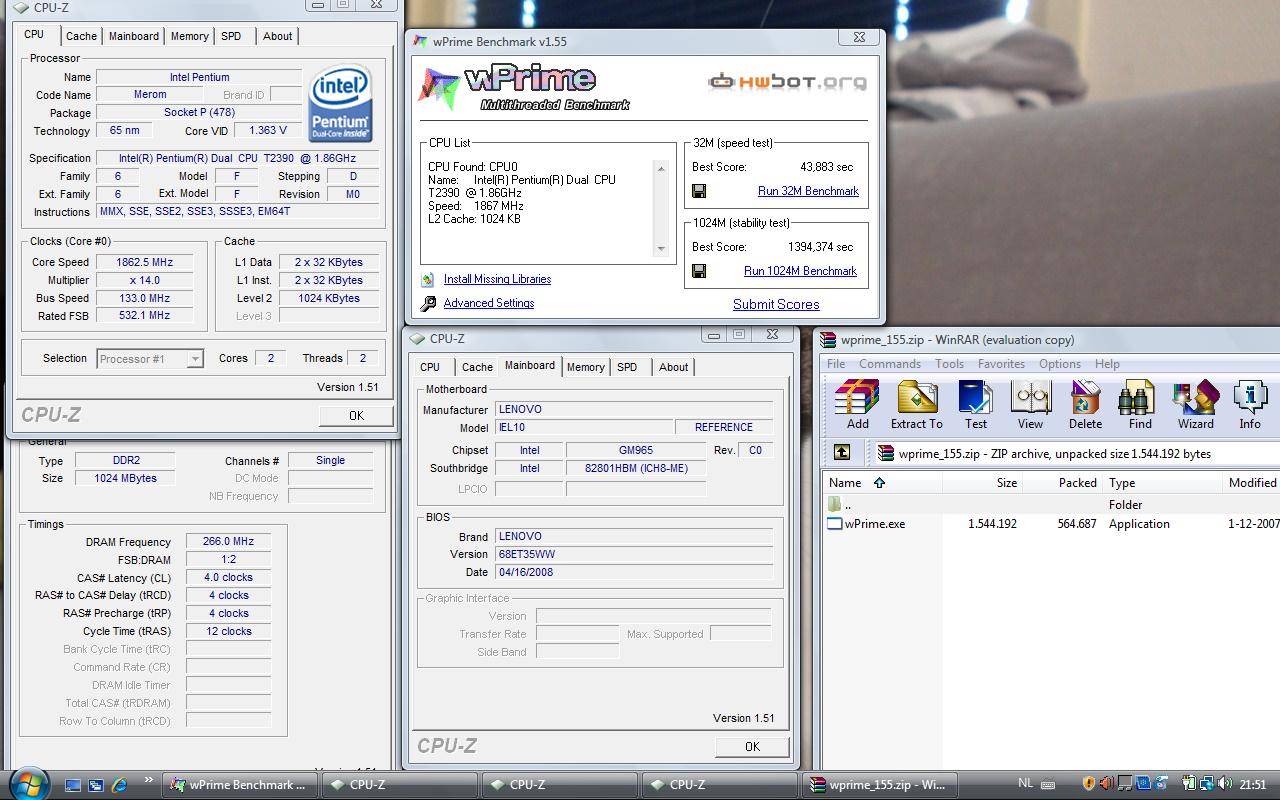
Task: Click the wrench icon beside Advanced Settings
Action: click(428, 304)
